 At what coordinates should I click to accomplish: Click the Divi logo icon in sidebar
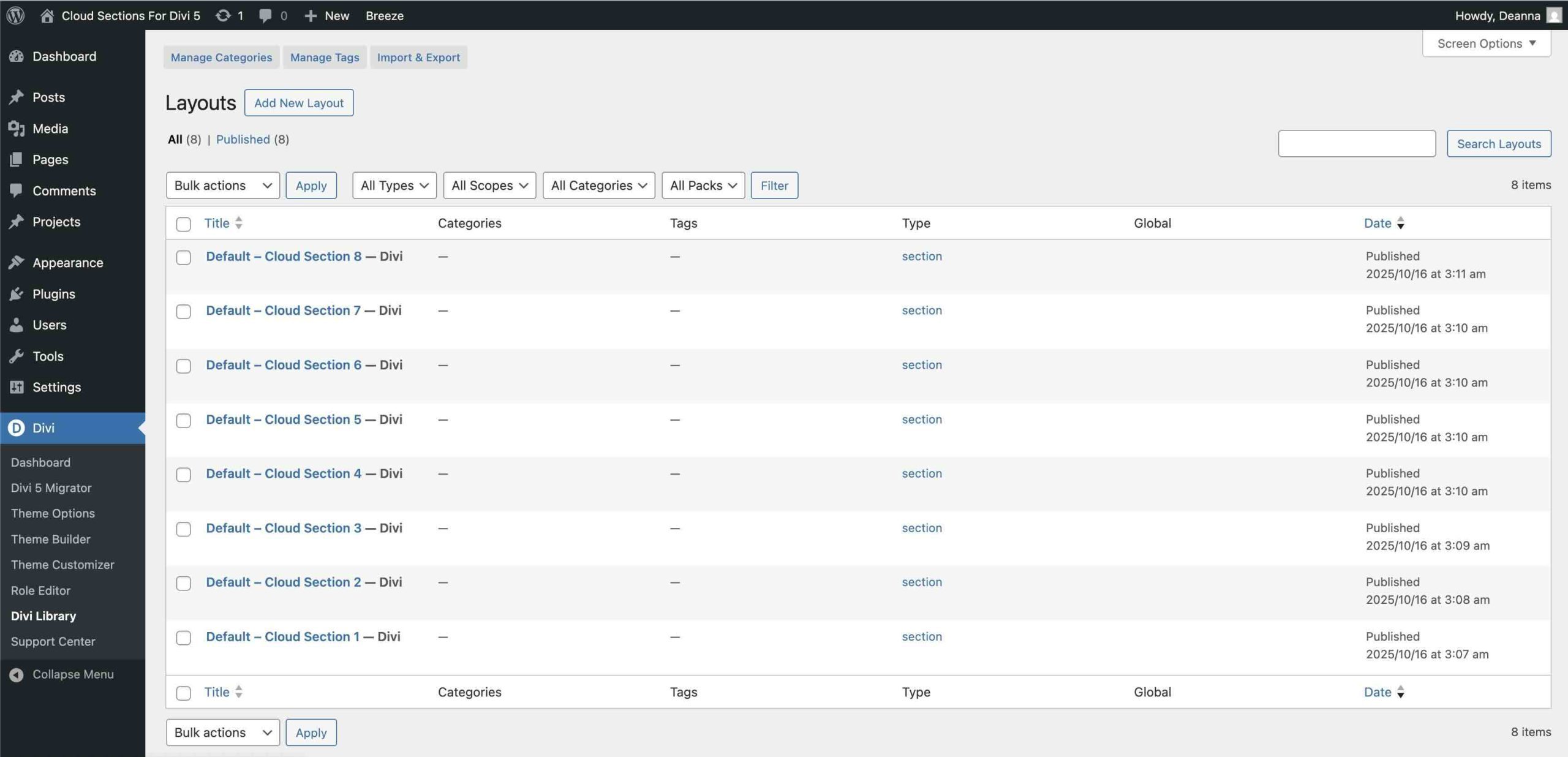[x=16, y=428]
